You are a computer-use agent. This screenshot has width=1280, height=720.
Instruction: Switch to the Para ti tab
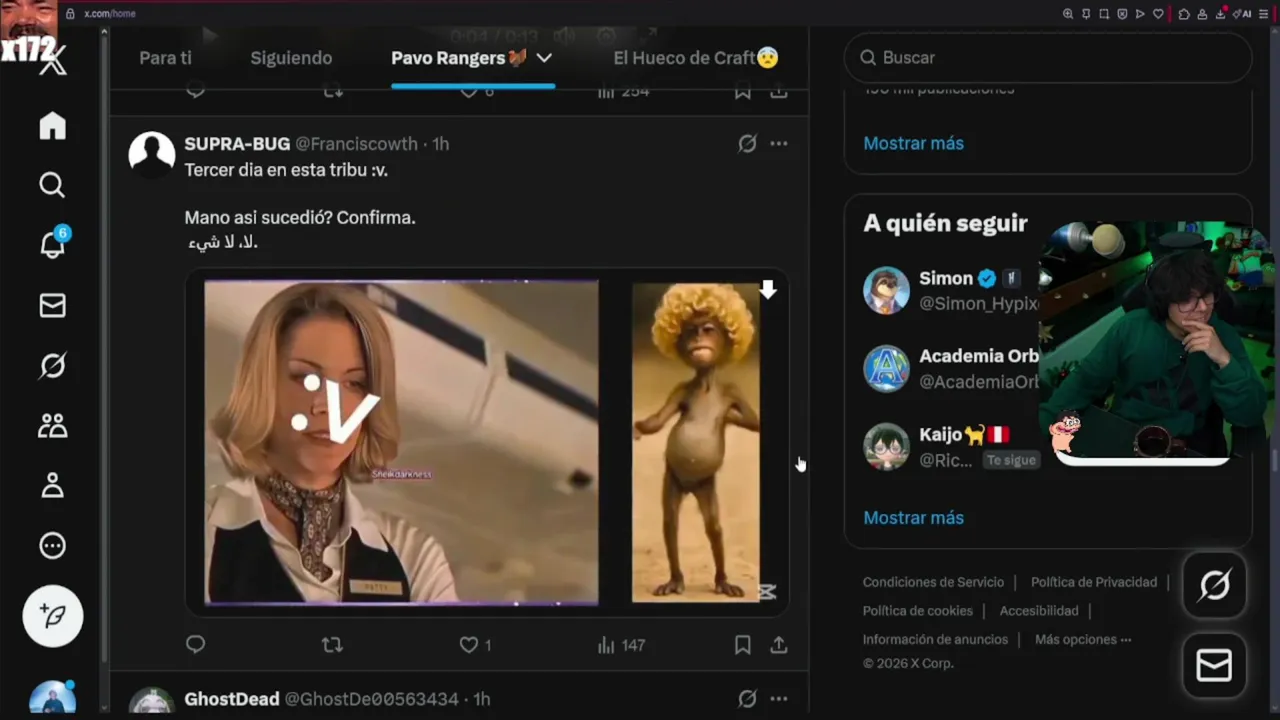(165, 58)
